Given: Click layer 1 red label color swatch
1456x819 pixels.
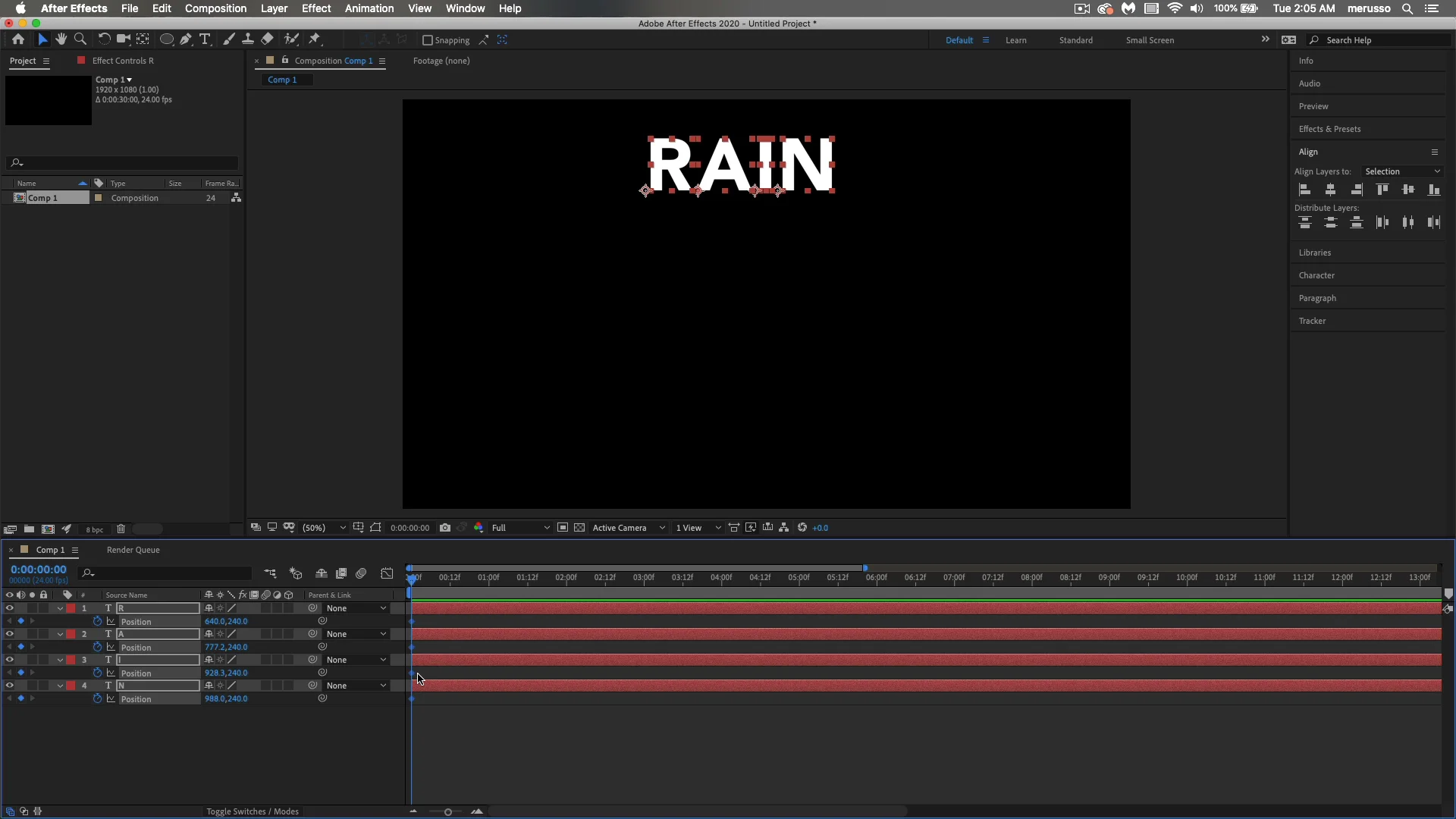Looking at the screenshot, I should tap(71, 608).
